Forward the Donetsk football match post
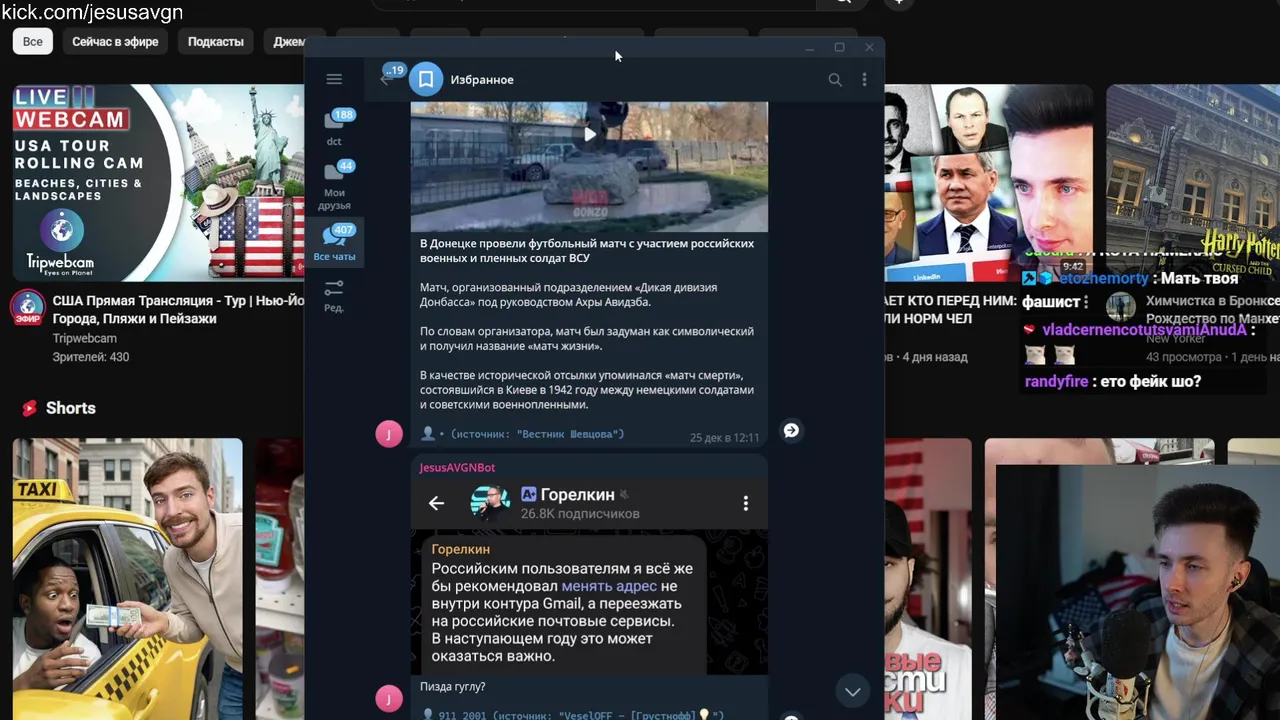 (x=791, y=430)
